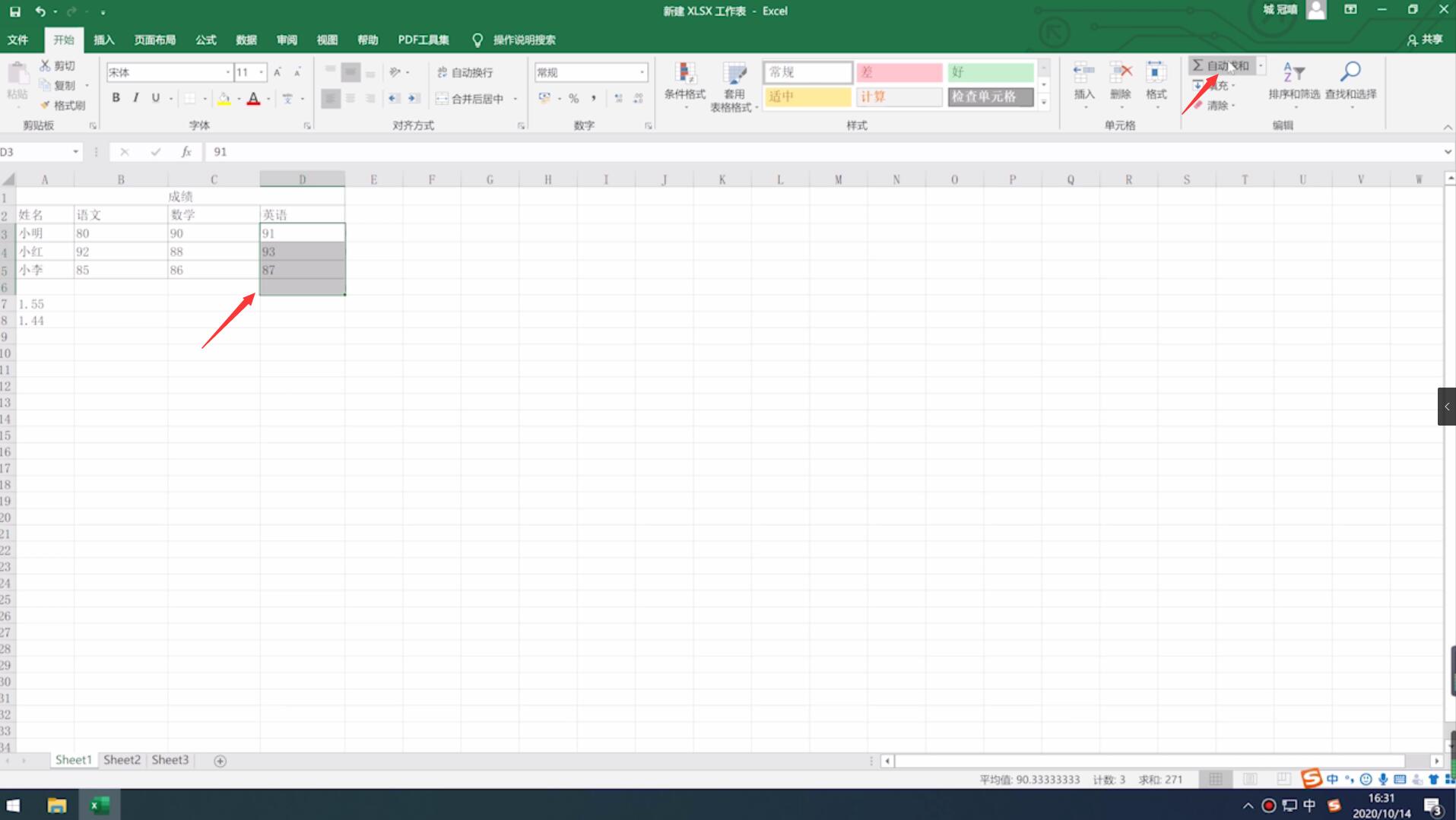Add a new sheet with plus button
The width and height of the screenshot is (1456, 820).
click(x=220, y=761)
